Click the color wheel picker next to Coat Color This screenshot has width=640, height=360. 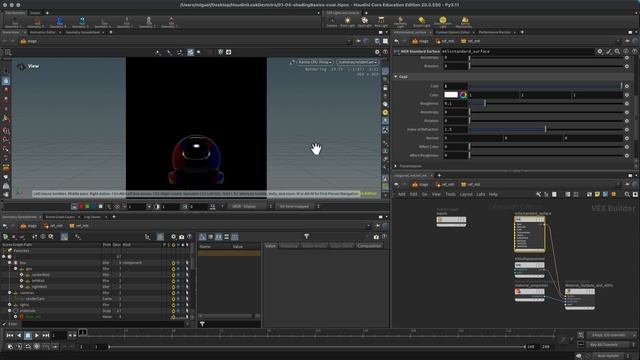click(463, 95)
